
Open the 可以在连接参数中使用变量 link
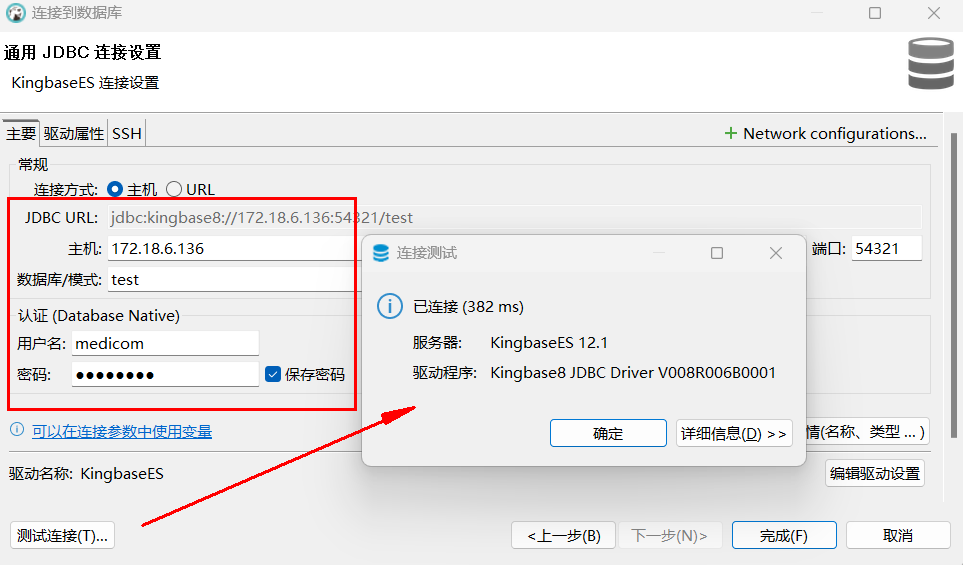[122, 432]
